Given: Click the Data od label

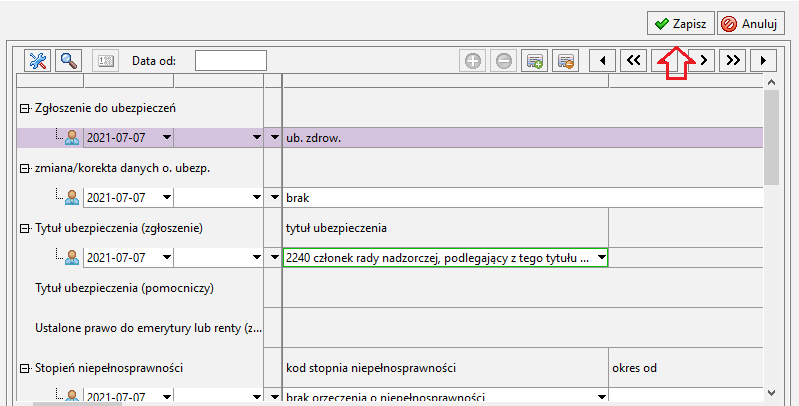Looking at the screenshot, I should (154, 61).
